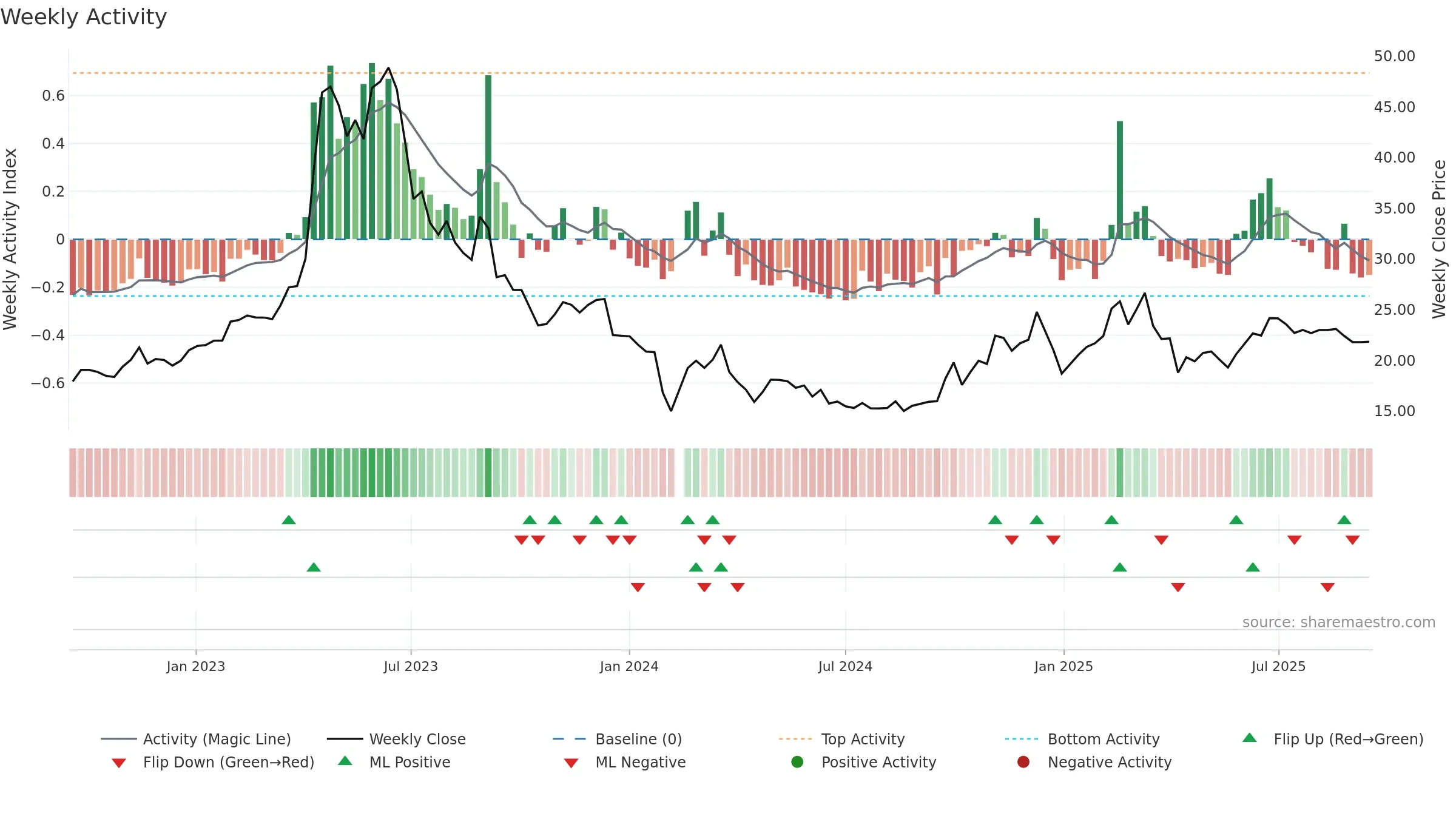Click the −0.6 activity index axis label

[x=48, y=383]
